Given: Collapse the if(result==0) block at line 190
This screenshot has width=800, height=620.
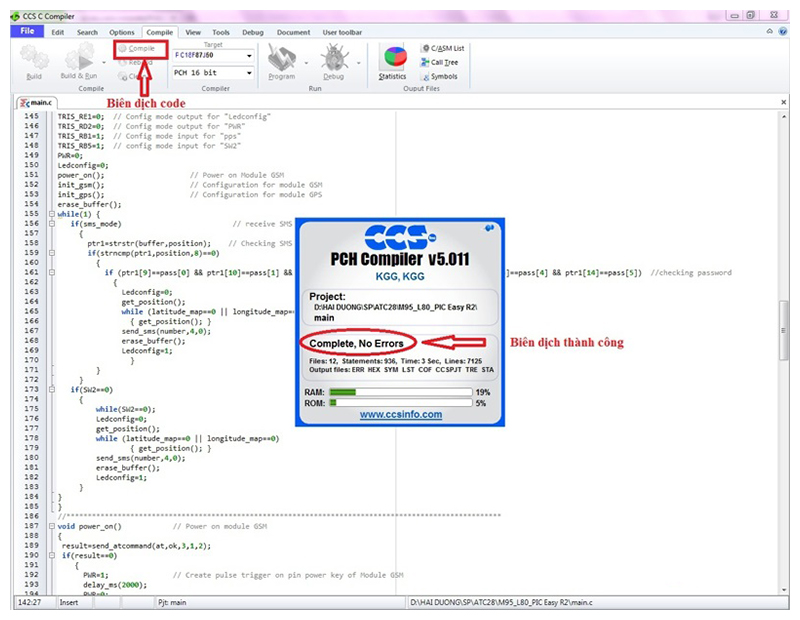Looking at the screenshot, I should 52,555.
